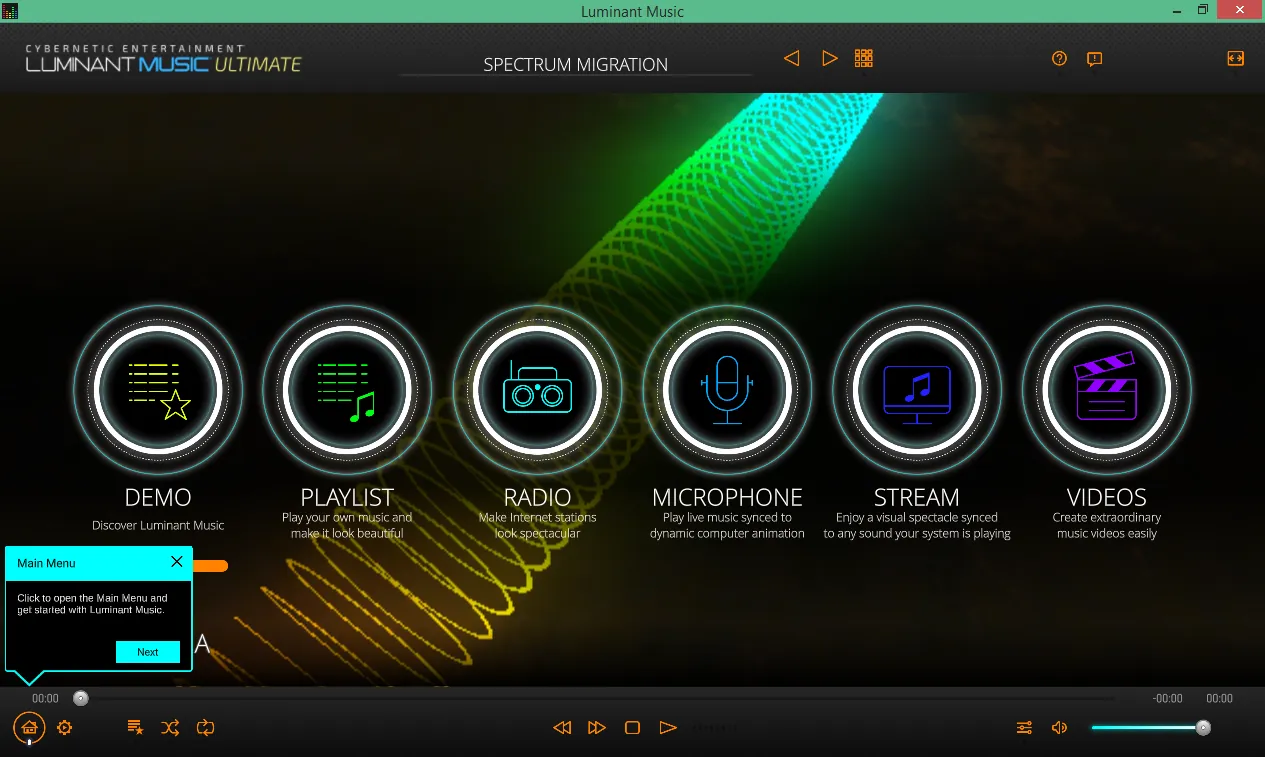Screen dimensions: 1265x757
Task: Rewind the current track
Action: tap(562, 728)
